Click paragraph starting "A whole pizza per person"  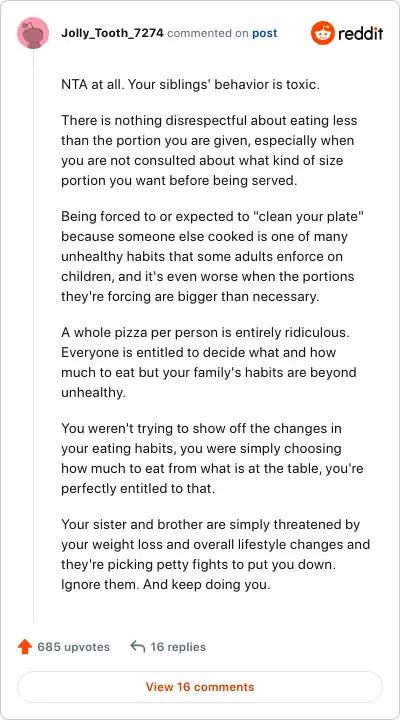point(209,362)
